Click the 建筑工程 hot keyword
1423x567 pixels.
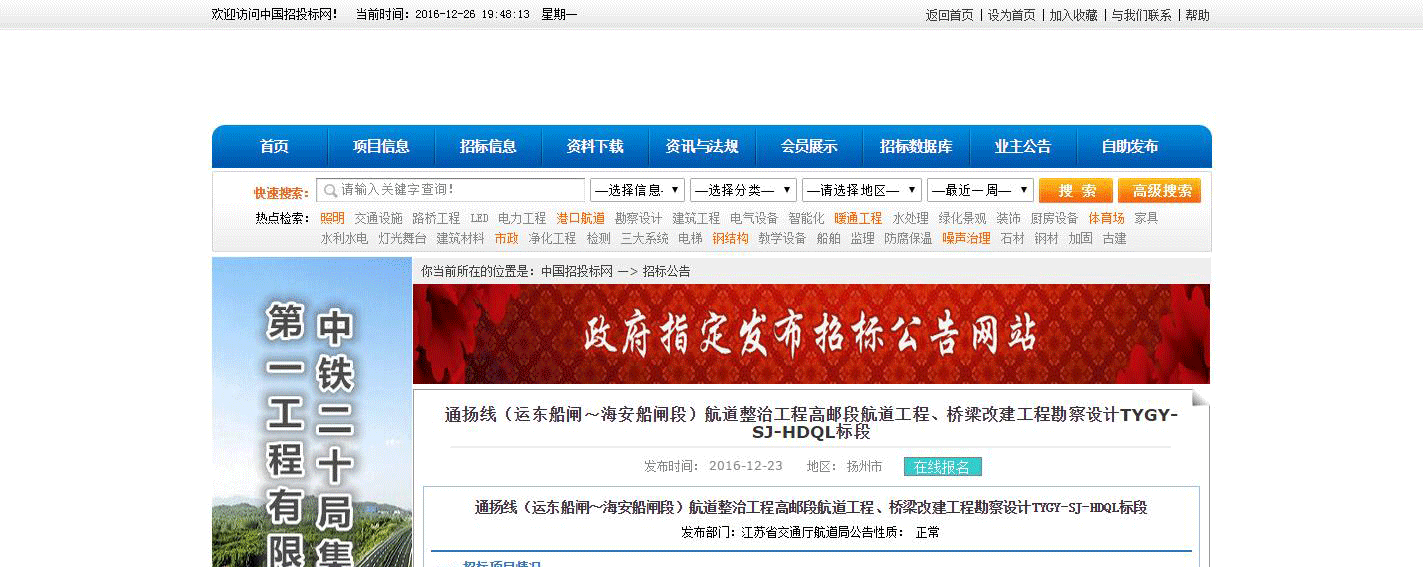696,218
